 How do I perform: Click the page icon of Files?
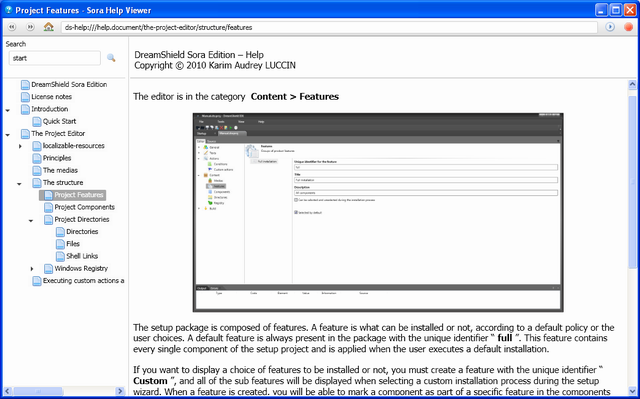(60, 244)
